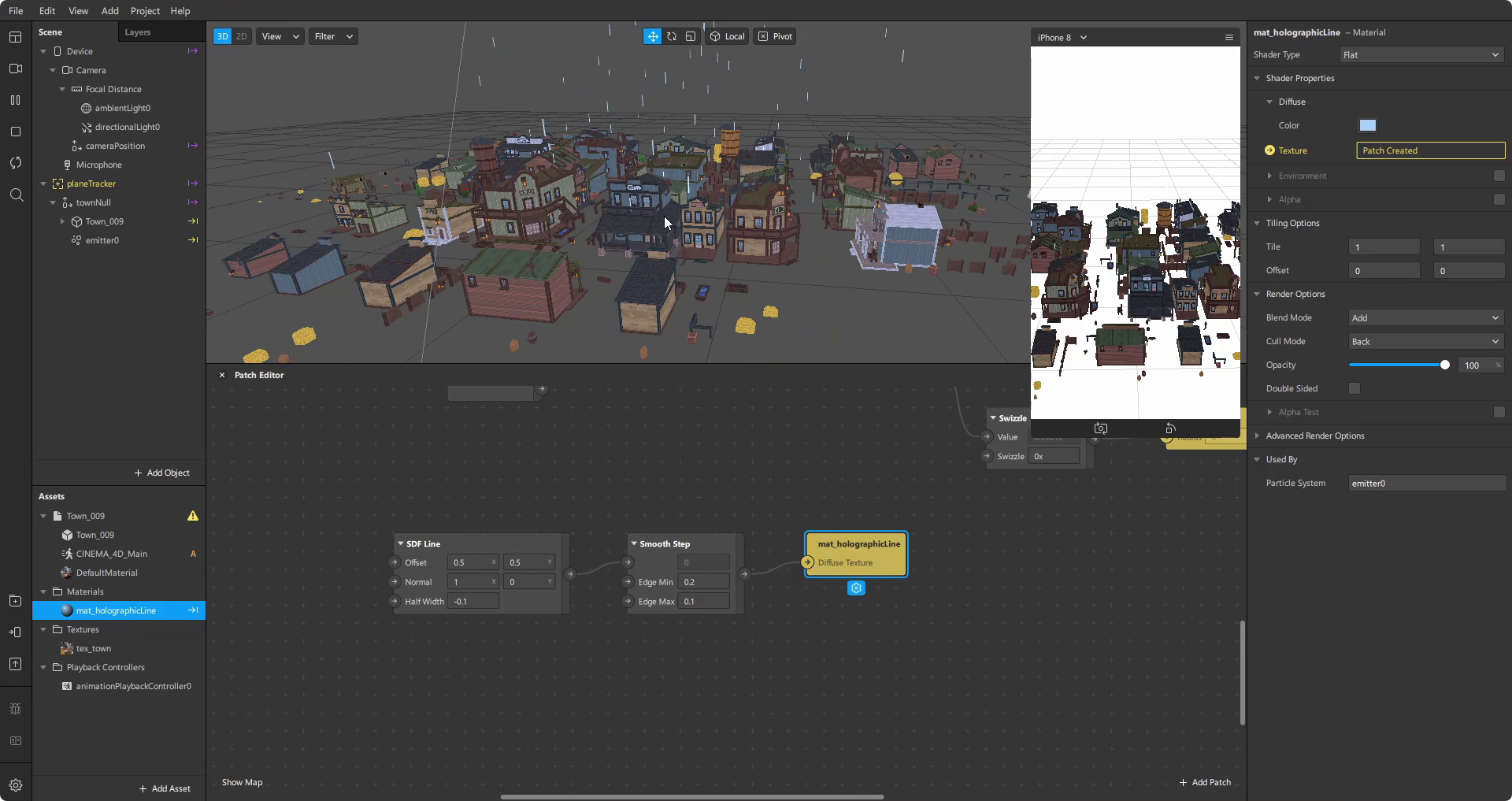The image size is (1512, 801).
Task: Click the Add Patch button
Action: coord(1205,782)
